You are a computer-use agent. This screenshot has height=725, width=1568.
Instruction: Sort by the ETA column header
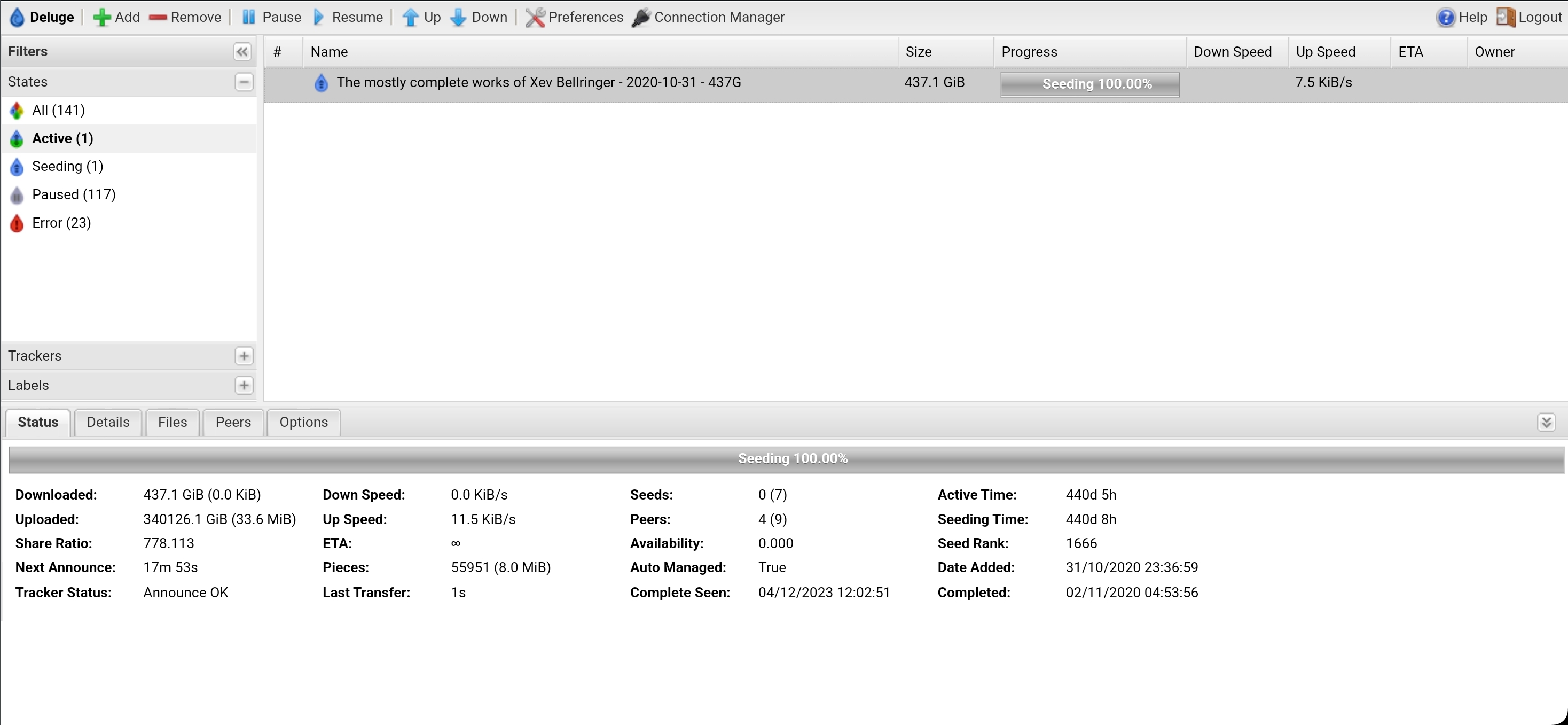[1429, 52]
